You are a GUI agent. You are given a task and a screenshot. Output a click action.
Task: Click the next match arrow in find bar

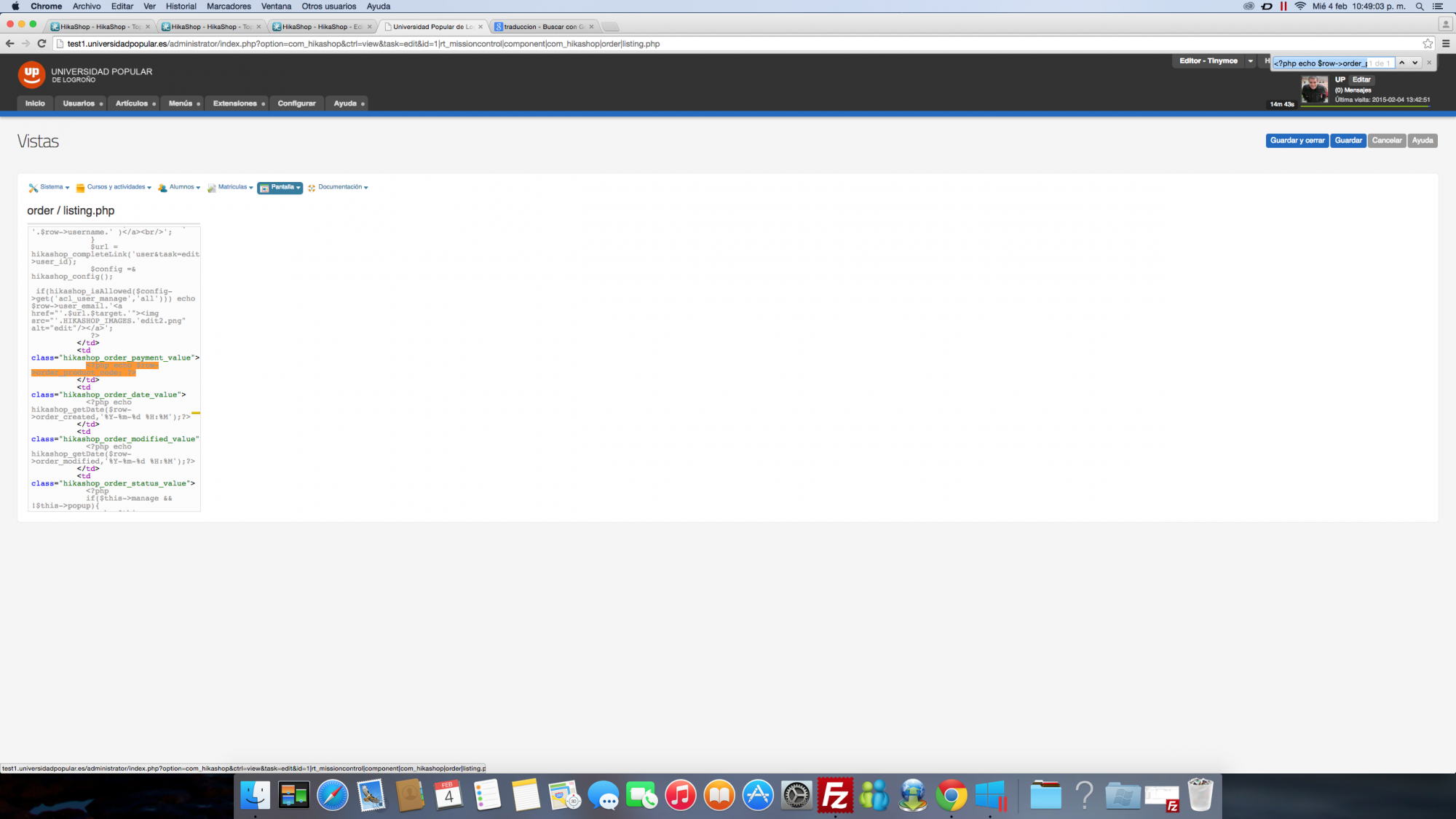[x=1415, y=63]
